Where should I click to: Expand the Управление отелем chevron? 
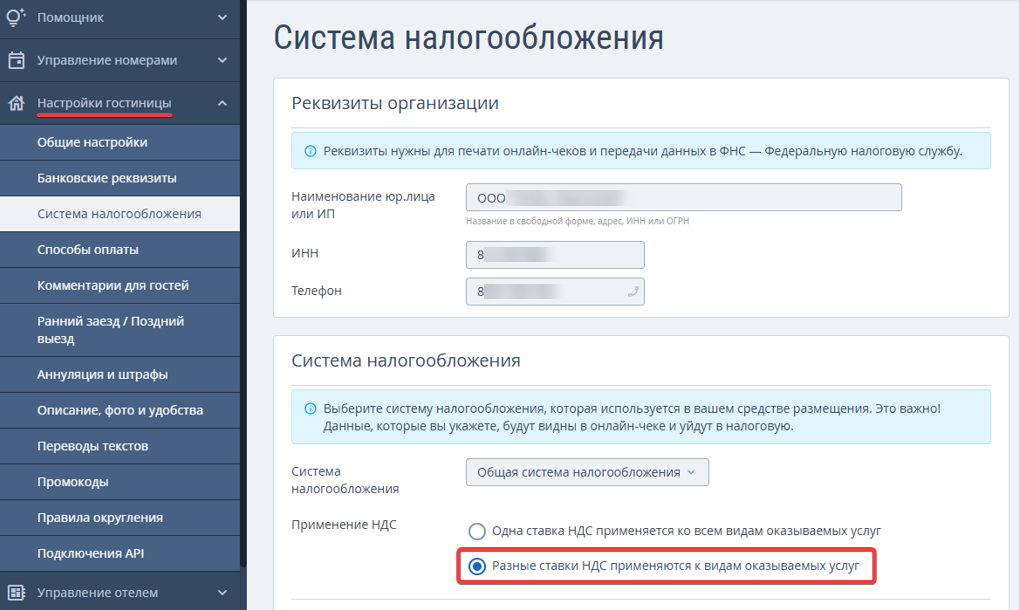click(222, 592)
